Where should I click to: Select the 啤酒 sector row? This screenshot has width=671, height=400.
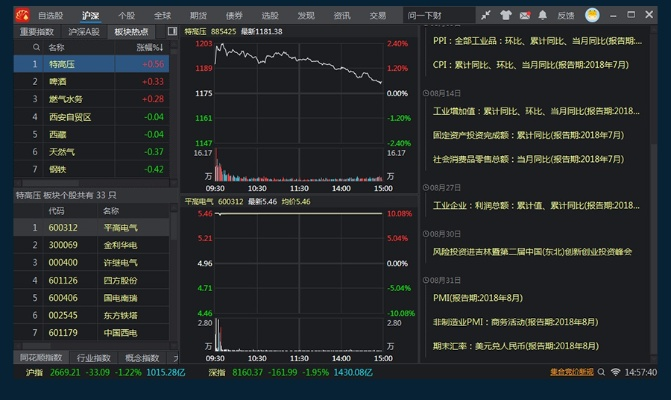click(x=92, y=81)
